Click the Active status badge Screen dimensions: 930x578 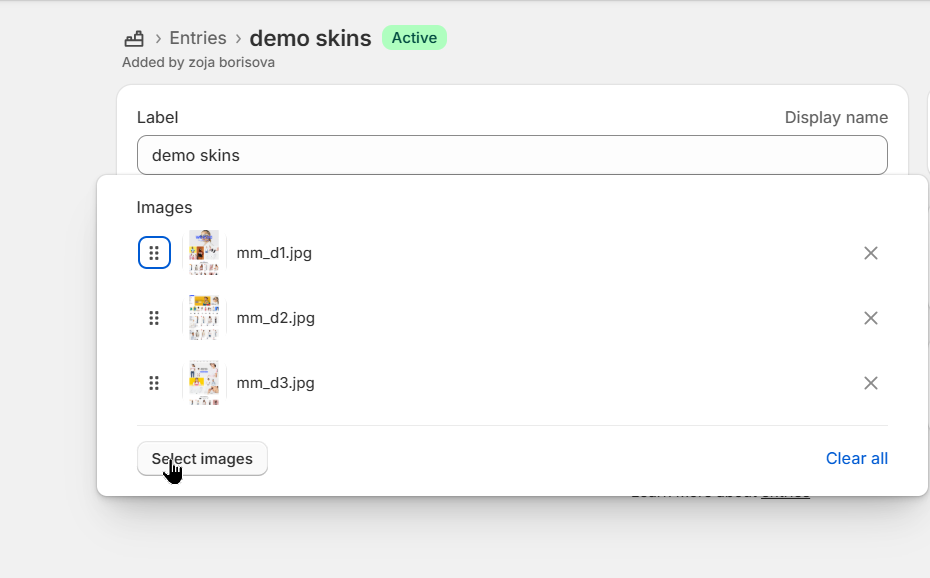pyautogui.click(x=414, y=38)
